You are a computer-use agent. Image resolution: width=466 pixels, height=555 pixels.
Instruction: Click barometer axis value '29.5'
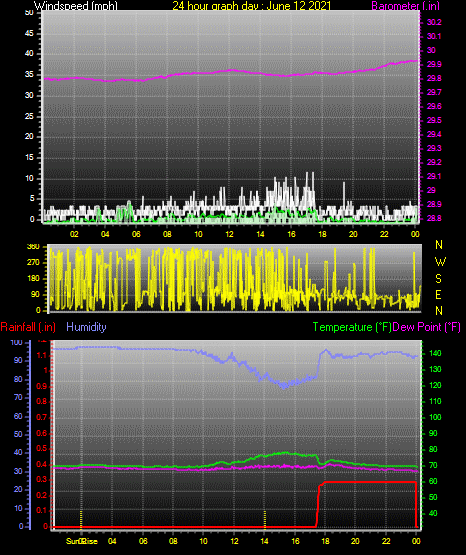(x=434, y=120)
